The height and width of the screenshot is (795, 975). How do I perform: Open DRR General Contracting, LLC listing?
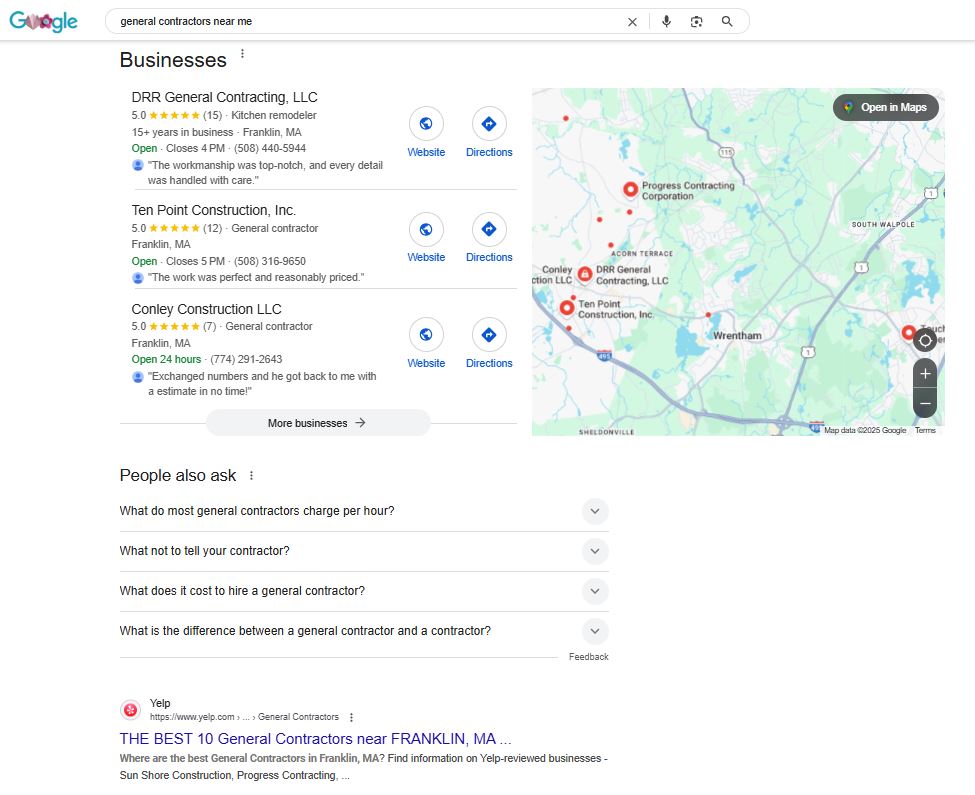[224, 98]
